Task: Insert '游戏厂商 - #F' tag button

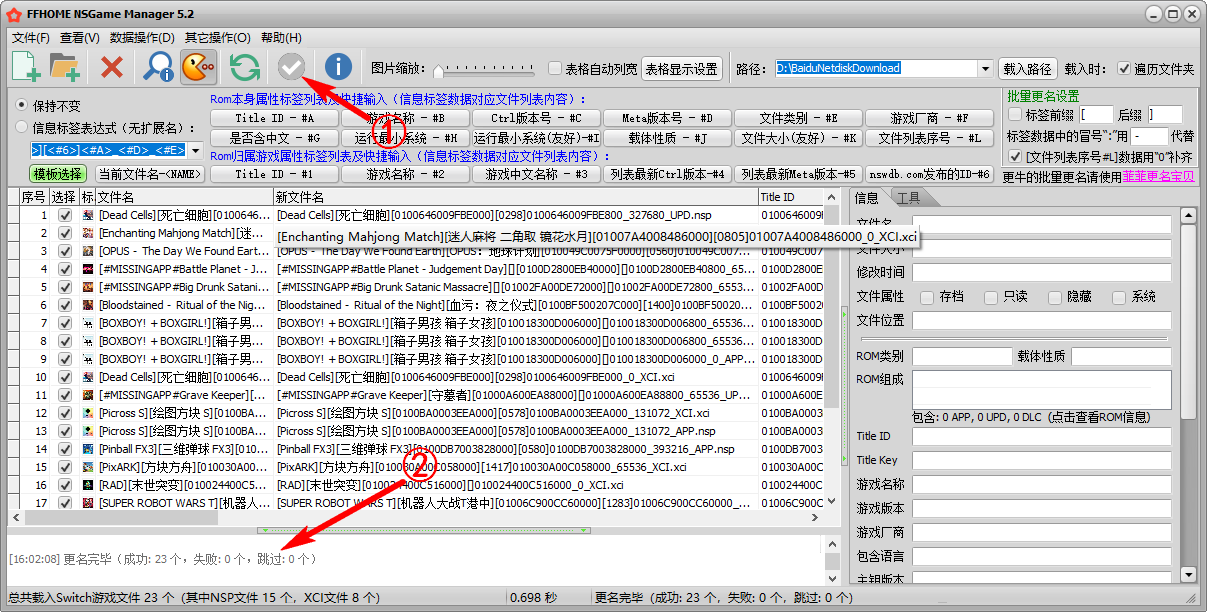Action: 929,118
